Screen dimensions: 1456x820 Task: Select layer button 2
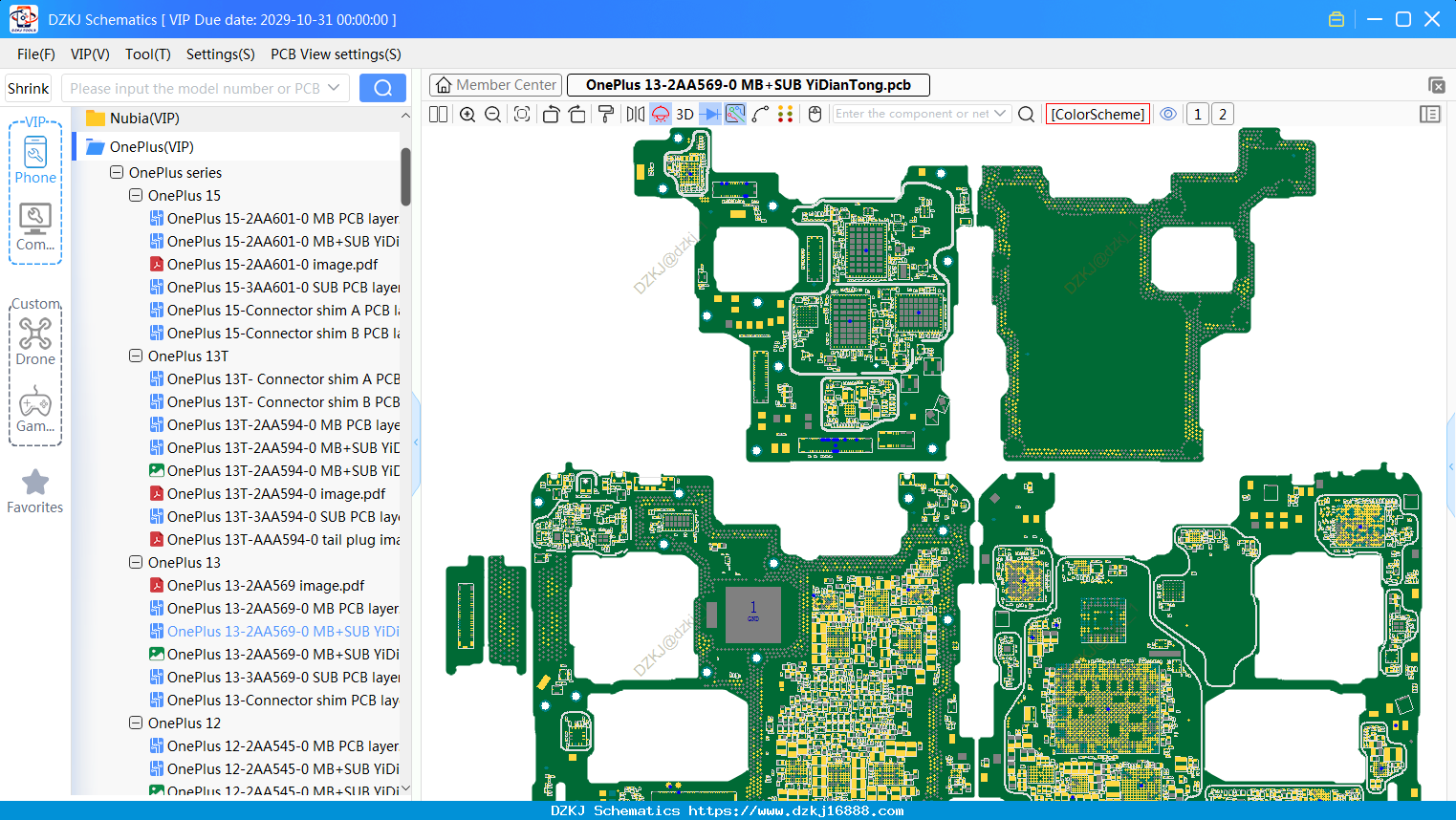(1222, 114)
